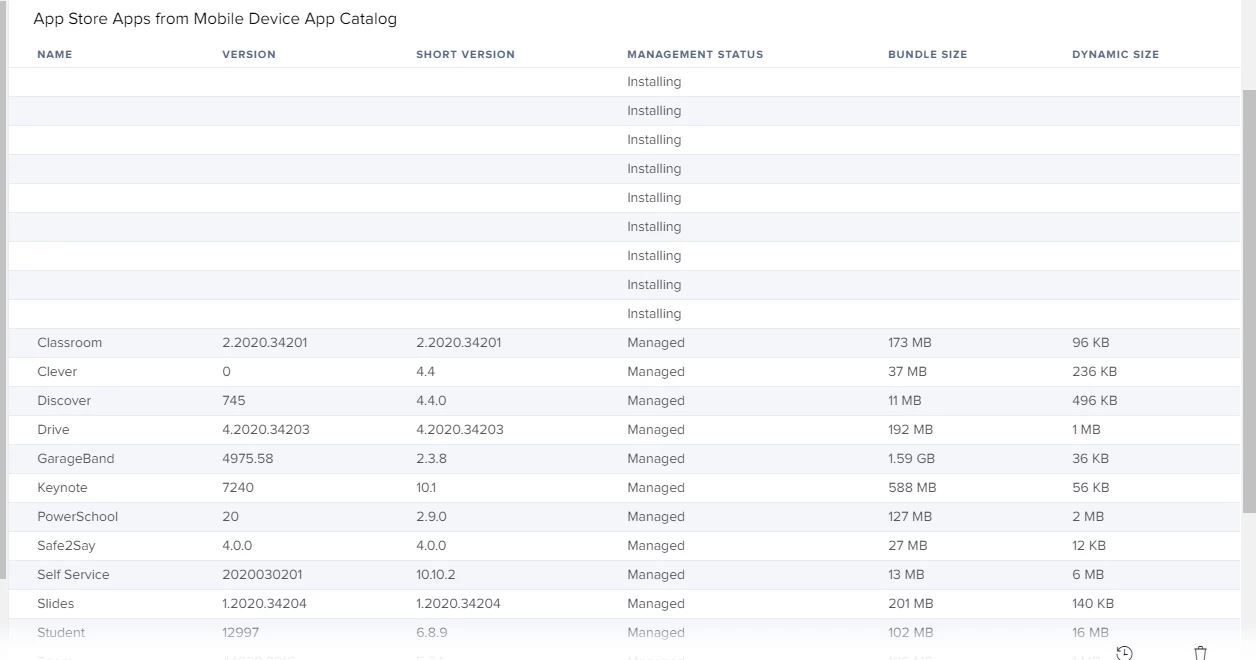1256x660 pixels.
Task: Click Keynote's dynamic size 56 KB
Action: point(1091,488)
